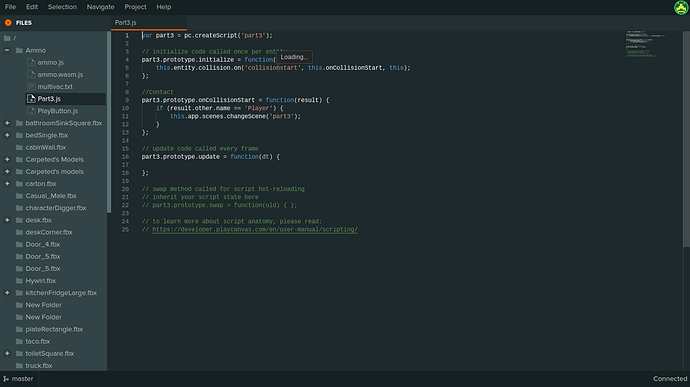Viewport: 690px width, 387px height.
Task: Click line number 16 in gutter
Action: (126, 157)
